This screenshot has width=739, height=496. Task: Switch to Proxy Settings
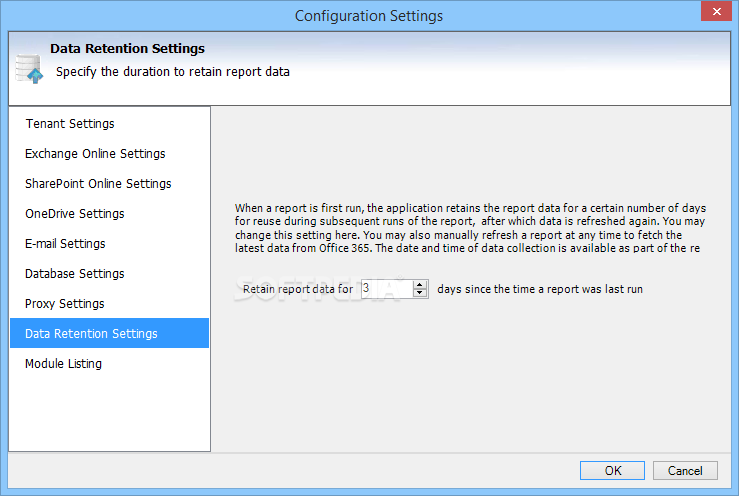[x=65, y=304]
